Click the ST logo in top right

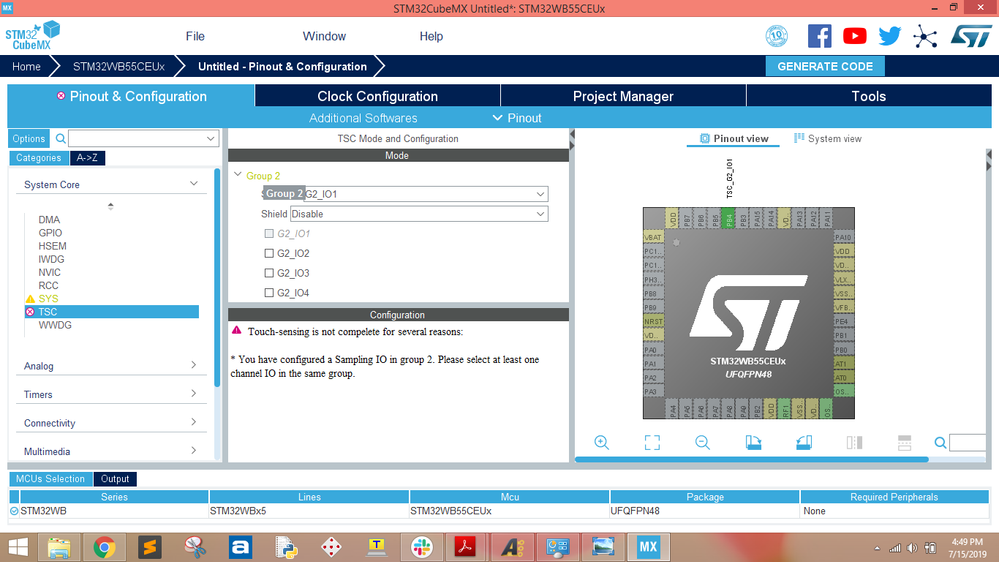tap(971, 36)
